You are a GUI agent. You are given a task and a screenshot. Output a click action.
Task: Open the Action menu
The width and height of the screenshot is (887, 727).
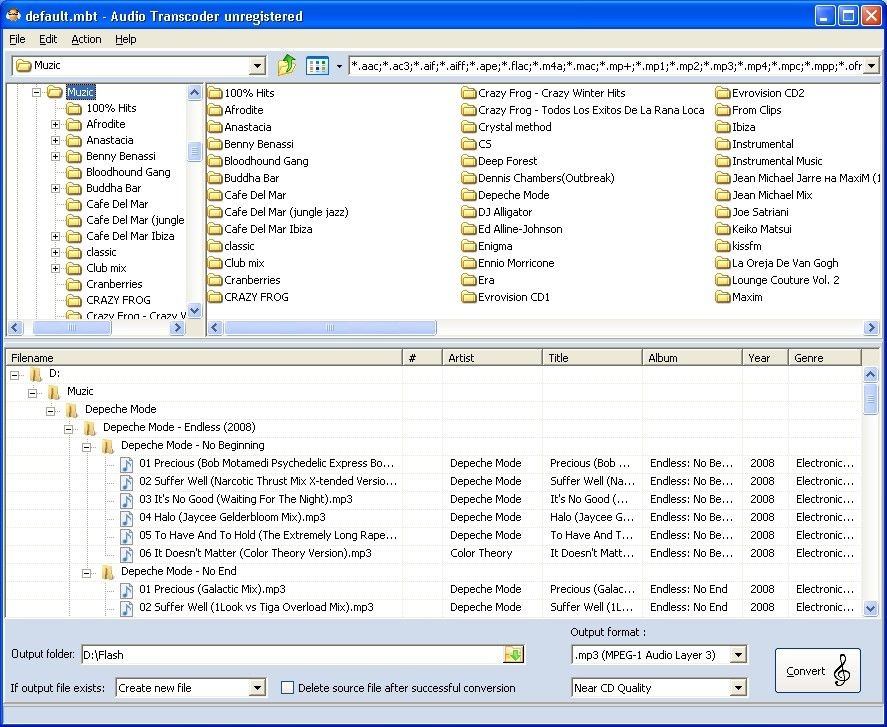click(x=86, y=39)
